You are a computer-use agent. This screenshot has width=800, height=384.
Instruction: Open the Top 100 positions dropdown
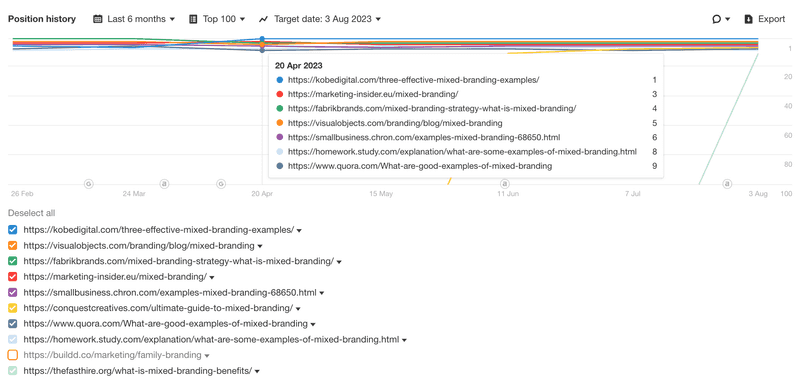coord(217,19)
